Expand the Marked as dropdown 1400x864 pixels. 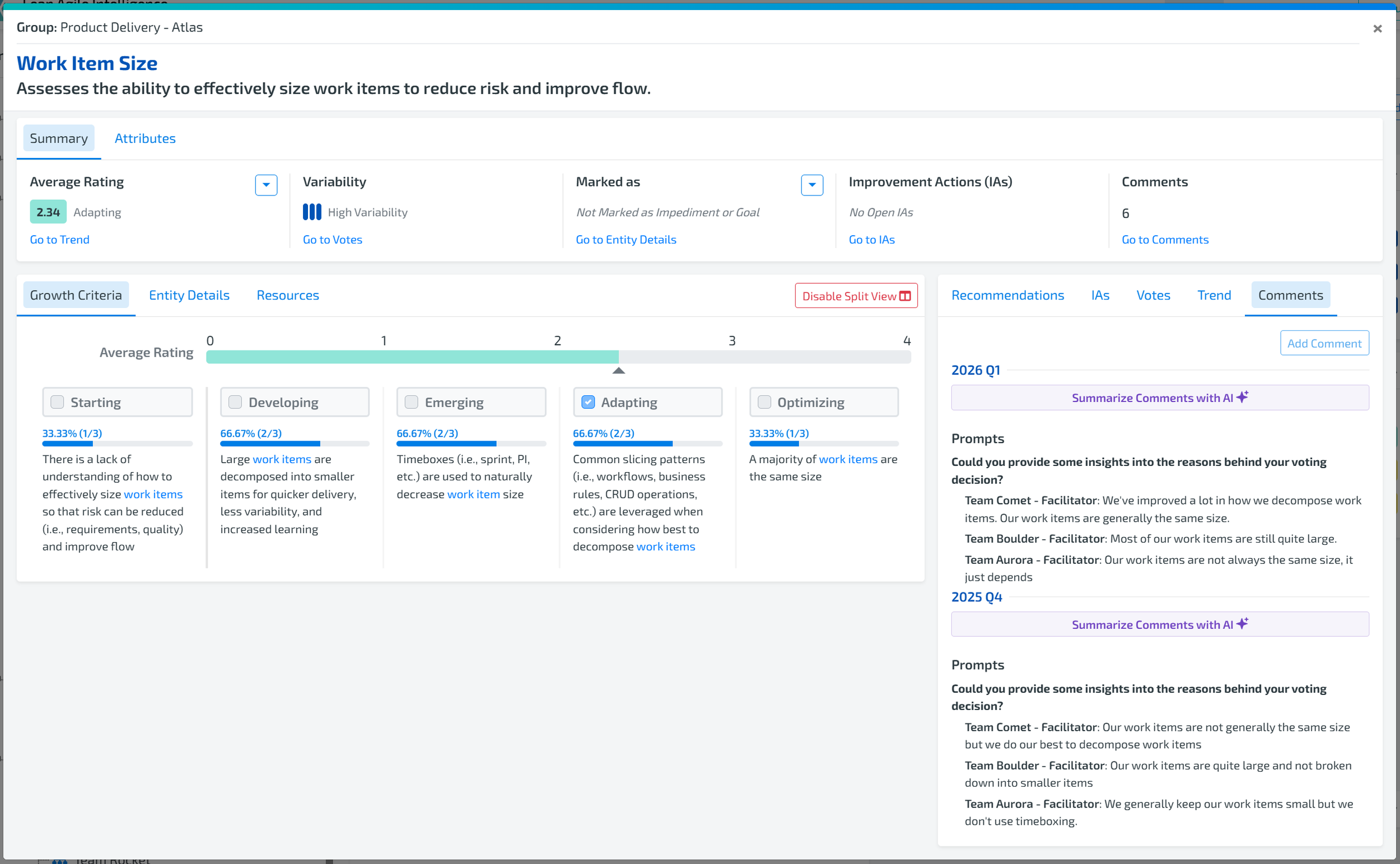[811, 185]
